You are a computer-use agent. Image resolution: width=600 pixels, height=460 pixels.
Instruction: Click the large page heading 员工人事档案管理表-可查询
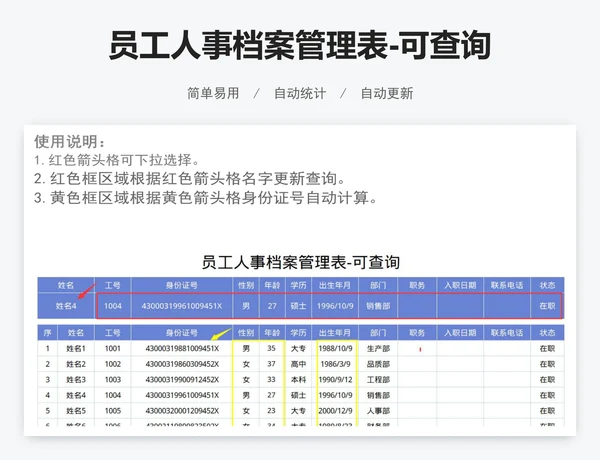pyautogui.click(x=300, y=46)
